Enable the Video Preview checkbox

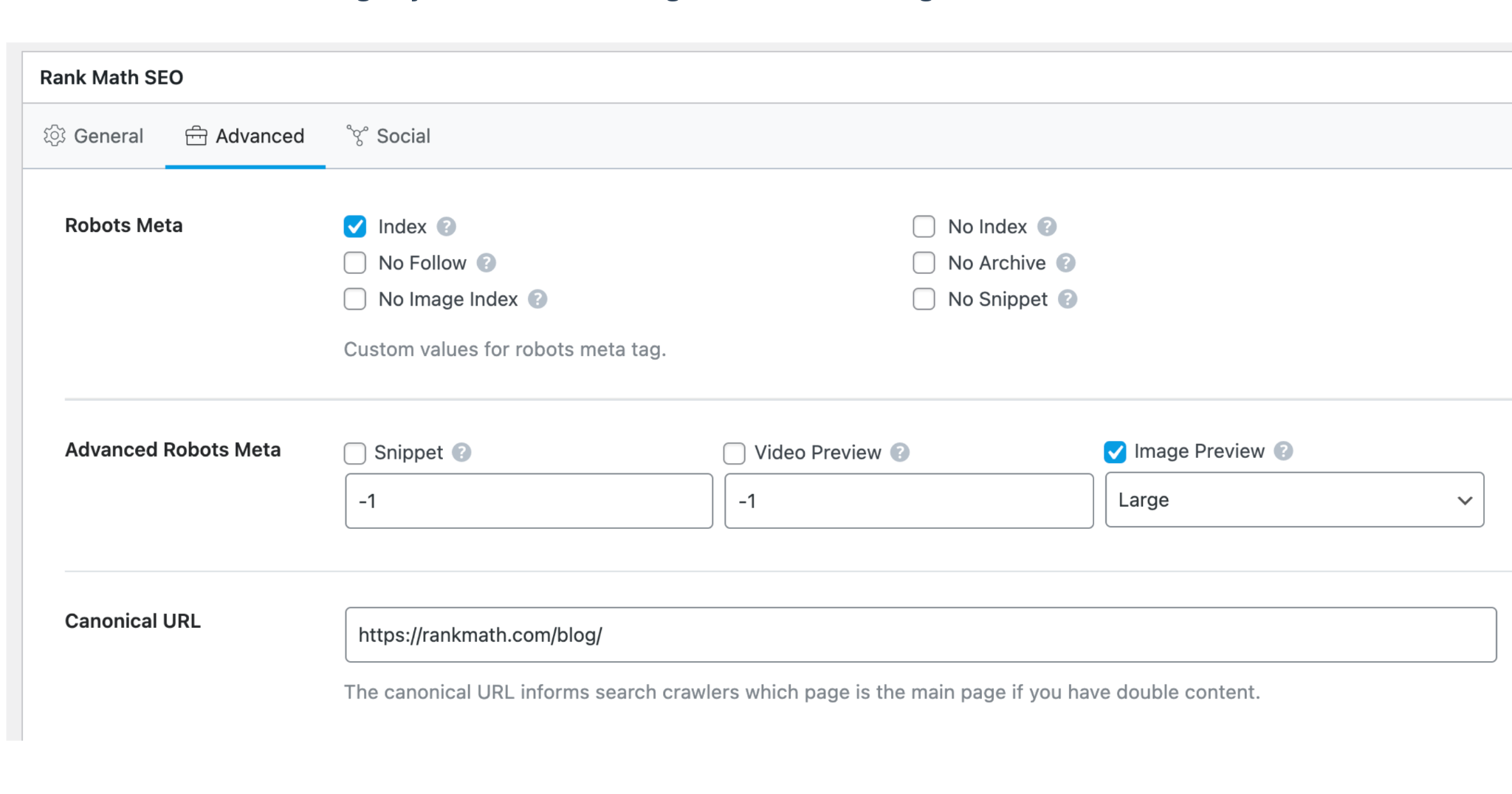pyautogui.click(x=735, y=453)
